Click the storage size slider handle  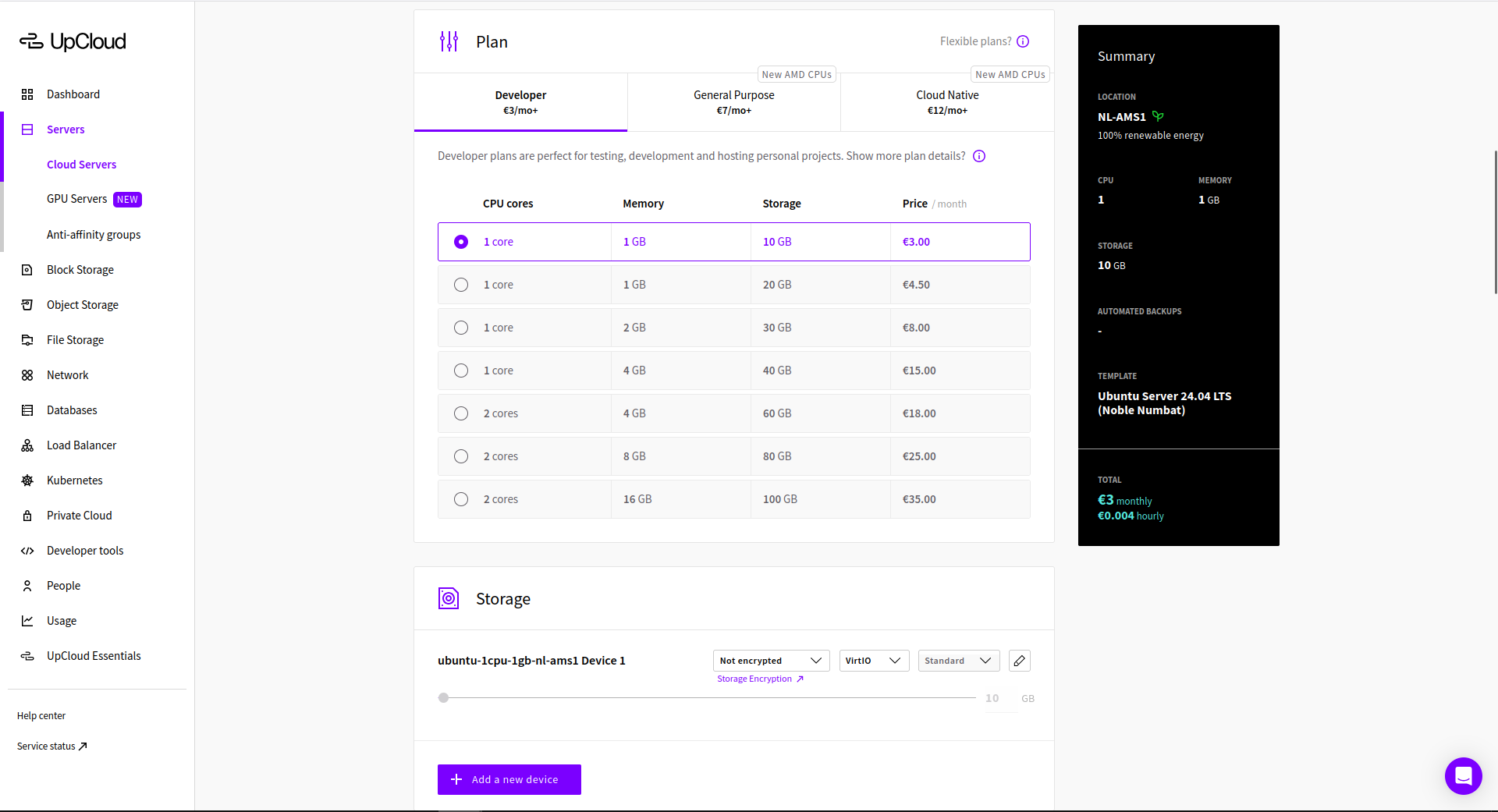pyautogui.click(x=443, y=698)
